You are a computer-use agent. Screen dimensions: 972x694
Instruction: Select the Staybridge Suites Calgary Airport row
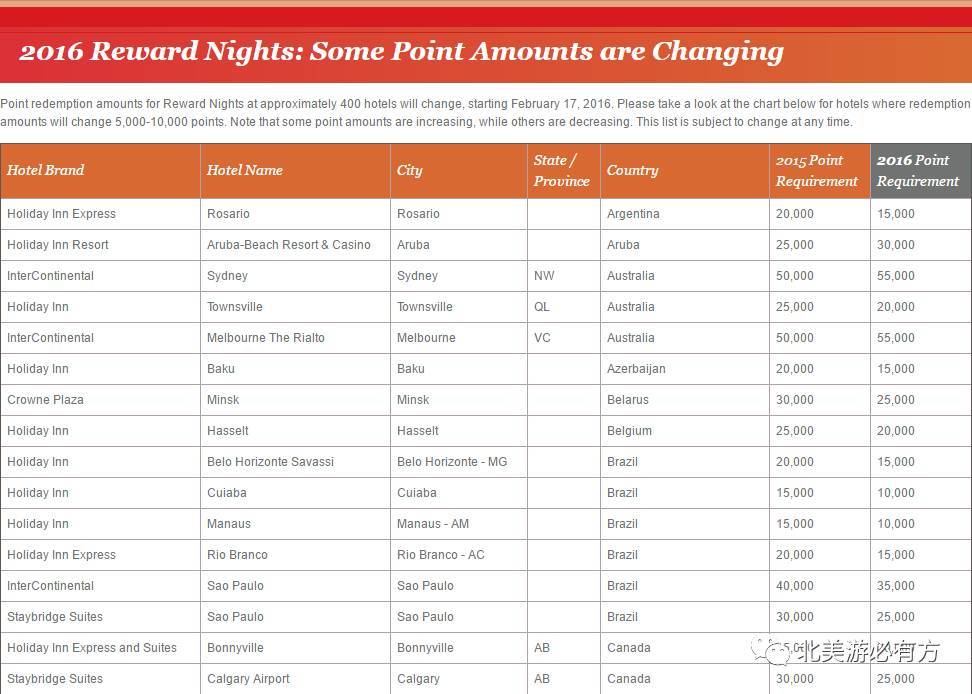(486, 679)
